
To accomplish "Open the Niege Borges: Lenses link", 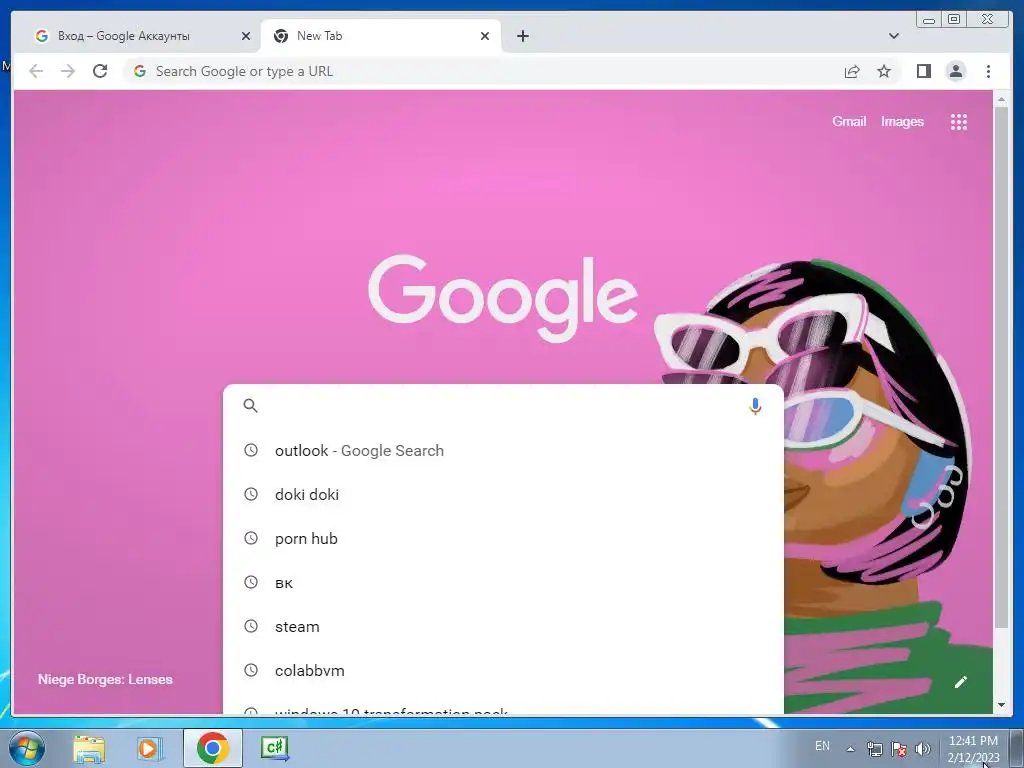I will point(105,679).
